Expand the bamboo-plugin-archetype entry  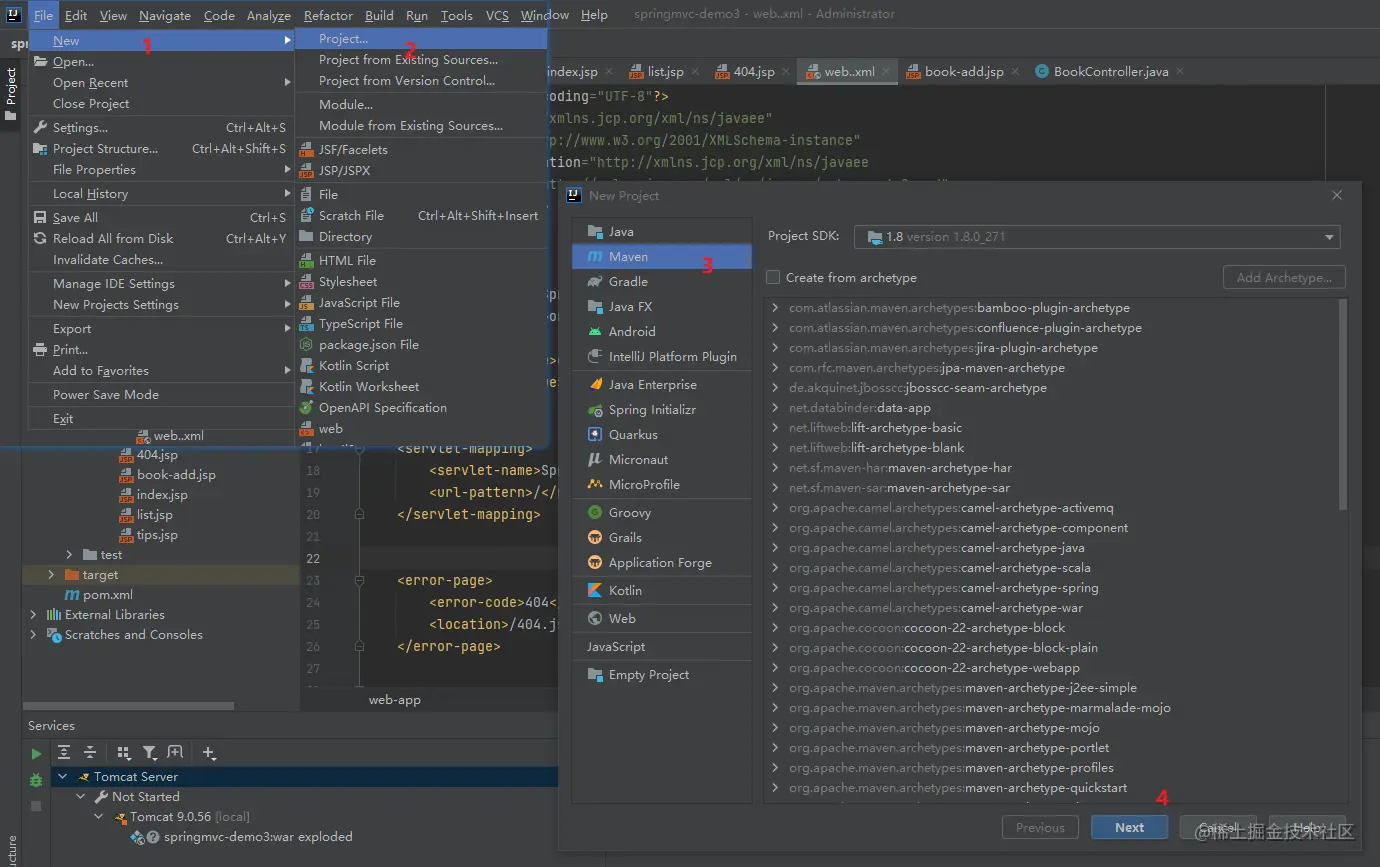pyautogui.click(x=775, y=308)
